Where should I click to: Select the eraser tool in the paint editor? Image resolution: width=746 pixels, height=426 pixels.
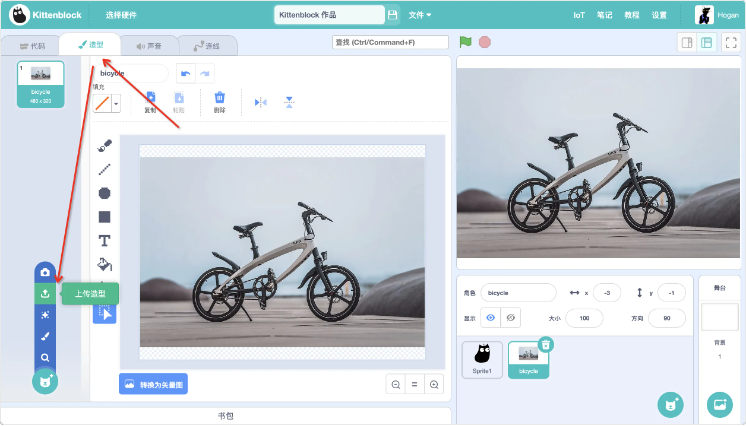(105, 145)
